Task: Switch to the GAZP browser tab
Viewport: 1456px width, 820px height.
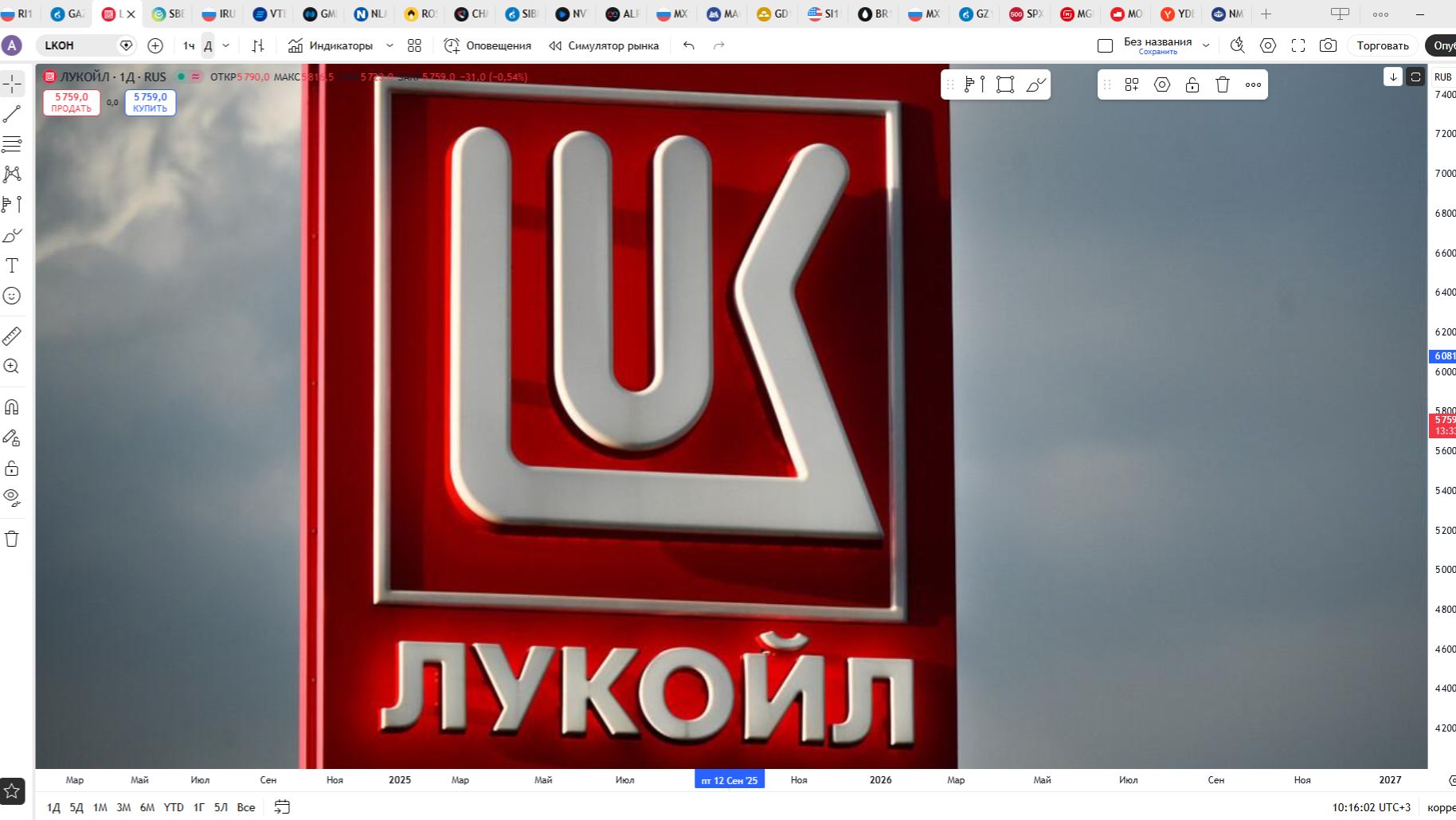Action: pos(68,14)
